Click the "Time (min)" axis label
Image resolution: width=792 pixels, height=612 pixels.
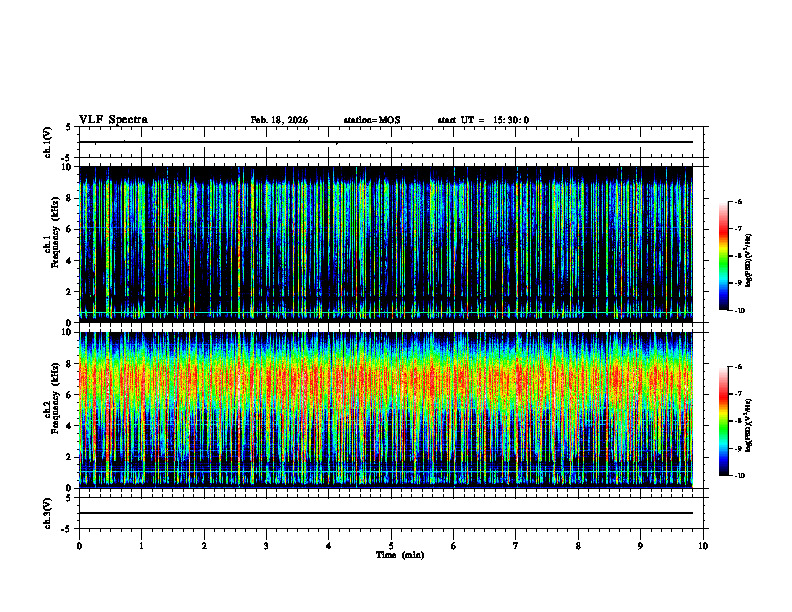click(x=400, y=555)
